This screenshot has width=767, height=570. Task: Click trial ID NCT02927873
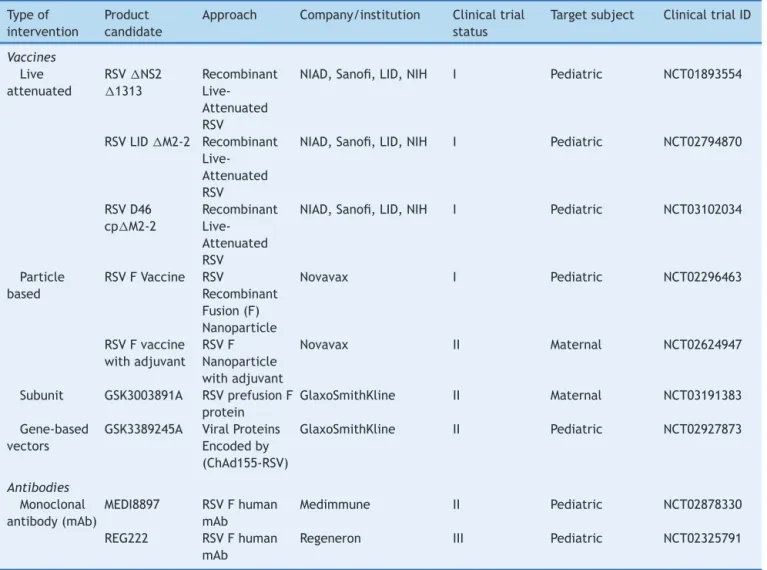pyautogui.click(x=702, y=429)
